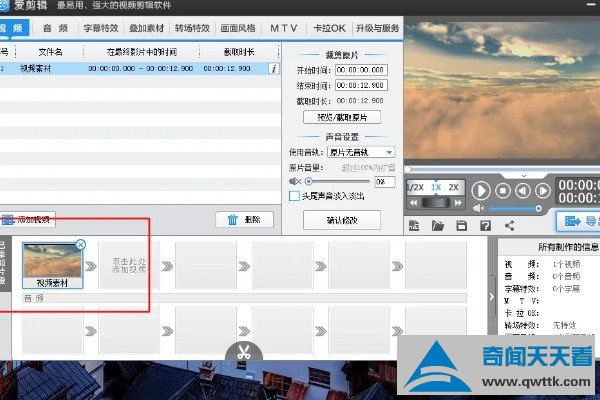Click the info icon on the 视频素材 row
The width and height of the screenshot is (600, 400).
point(274,69)
